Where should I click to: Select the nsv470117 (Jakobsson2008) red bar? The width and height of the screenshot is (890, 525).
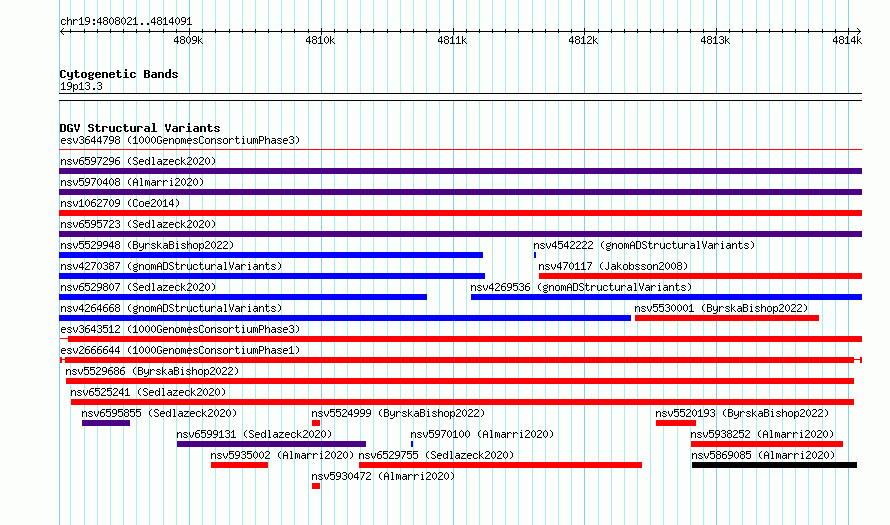coord(700,276)
